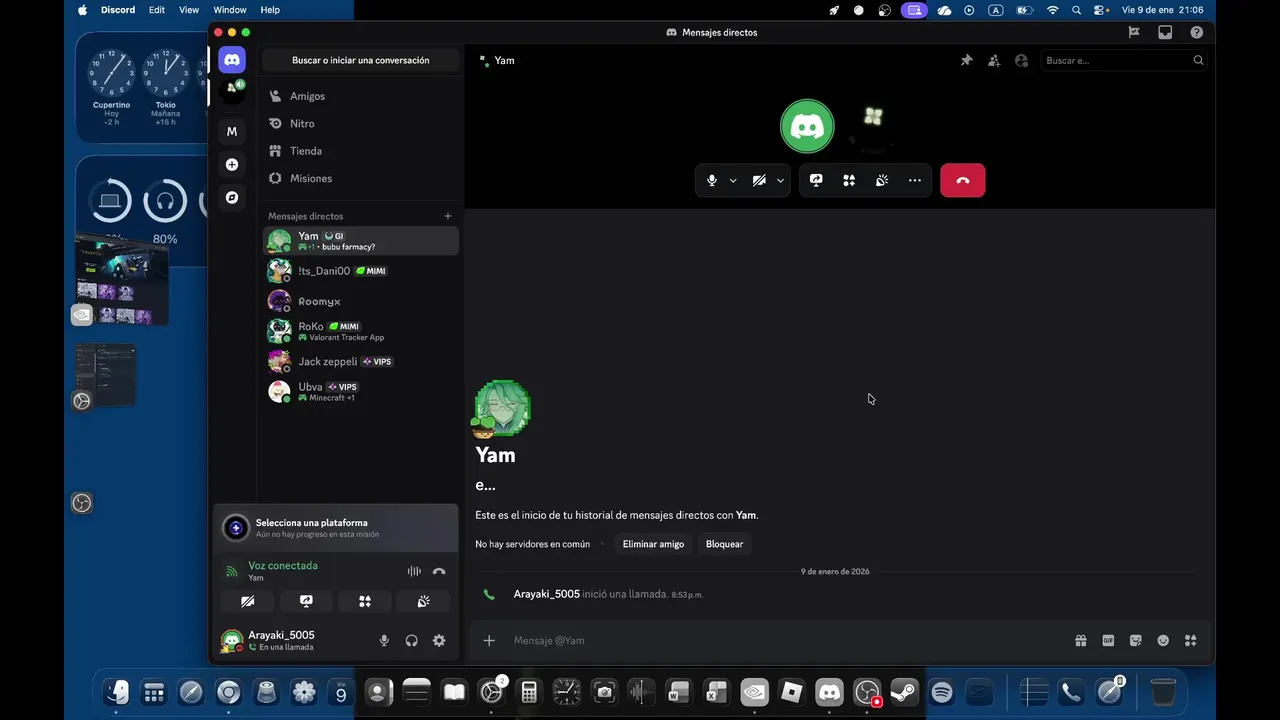This screenshot has height=720, width=1280.
Task: Deafen with the headphones icon
Action: (x=411, y=641)
